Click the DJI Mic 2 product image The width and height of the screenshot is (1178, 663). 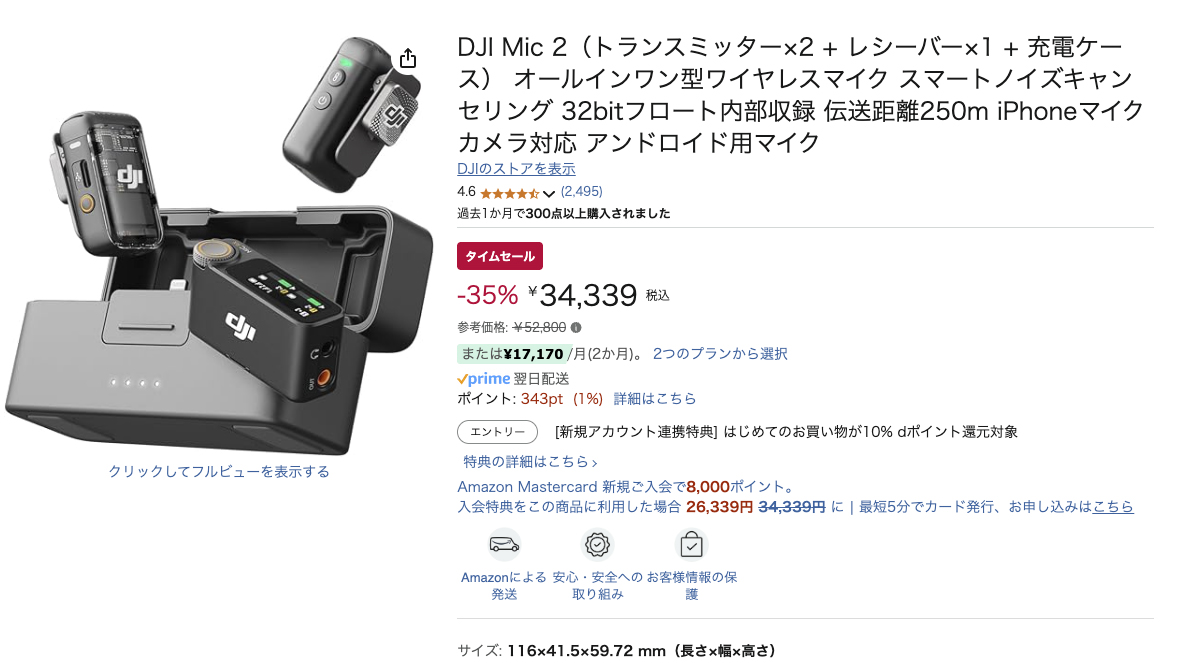click(x=219, y=246)
